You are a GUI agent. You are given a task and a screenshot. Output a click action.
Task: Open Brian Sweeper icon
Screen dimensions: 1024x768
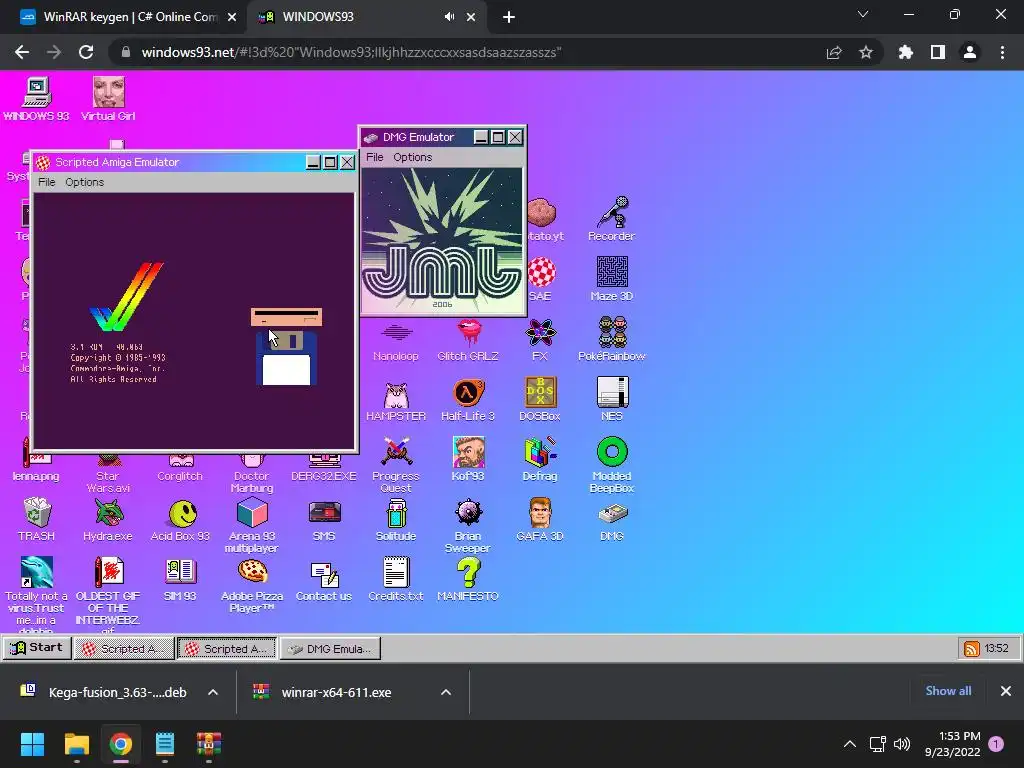468,524
